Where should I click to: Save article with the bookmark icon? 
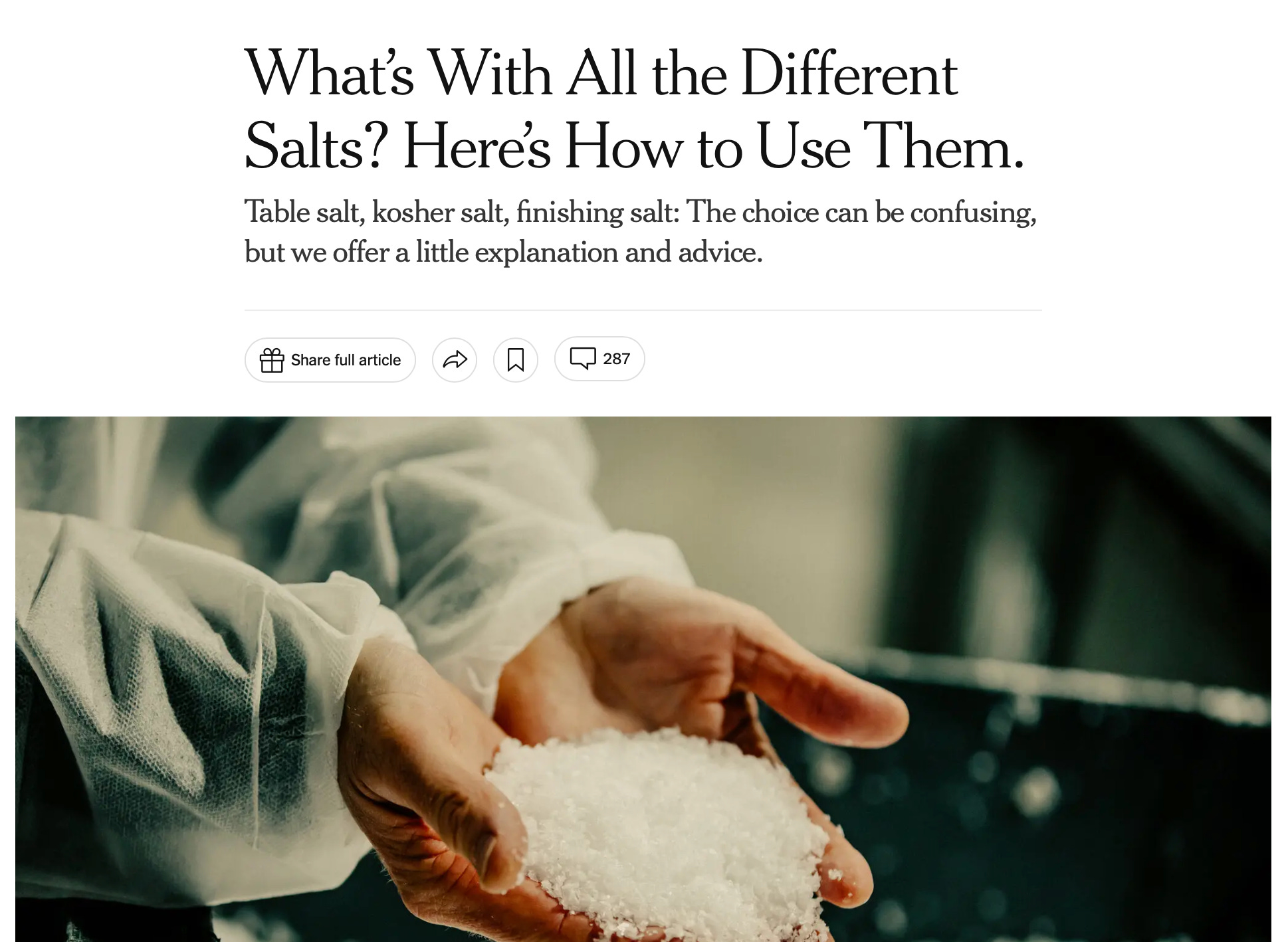pyautogui.click(x=516, y=360)
